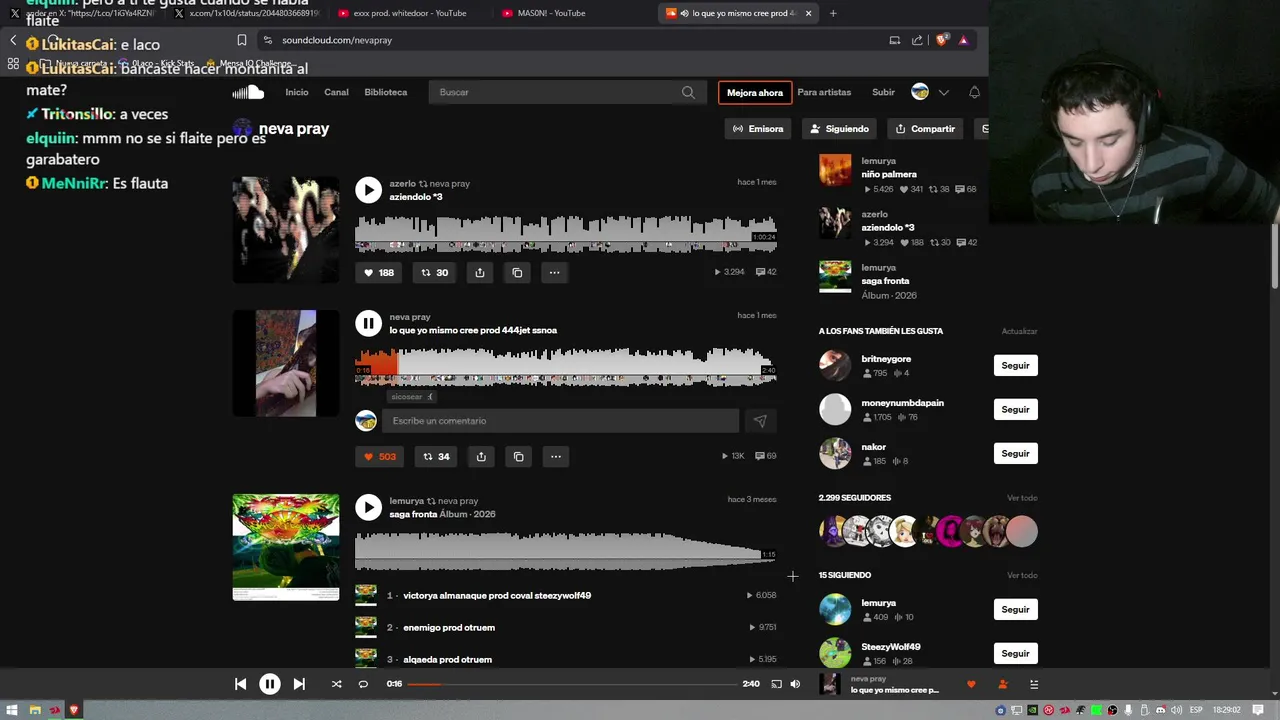The height and width of the screenshot is (720, 1280).
Task: Skip to next track in player bar
Action: point(299,684)
